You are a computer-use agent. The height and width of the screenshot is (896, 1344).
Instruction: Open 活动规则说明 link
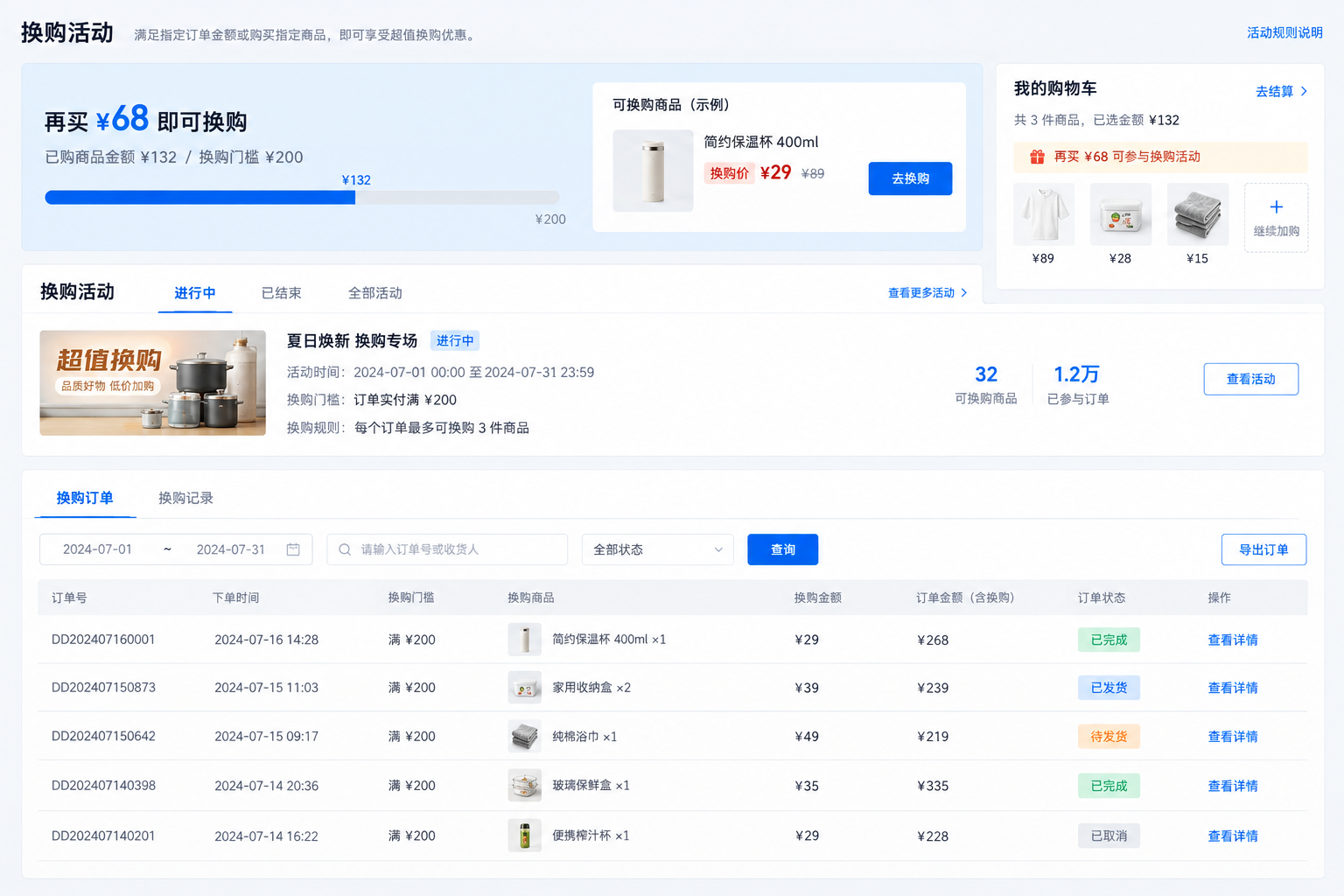click(x=1284, y=32)
